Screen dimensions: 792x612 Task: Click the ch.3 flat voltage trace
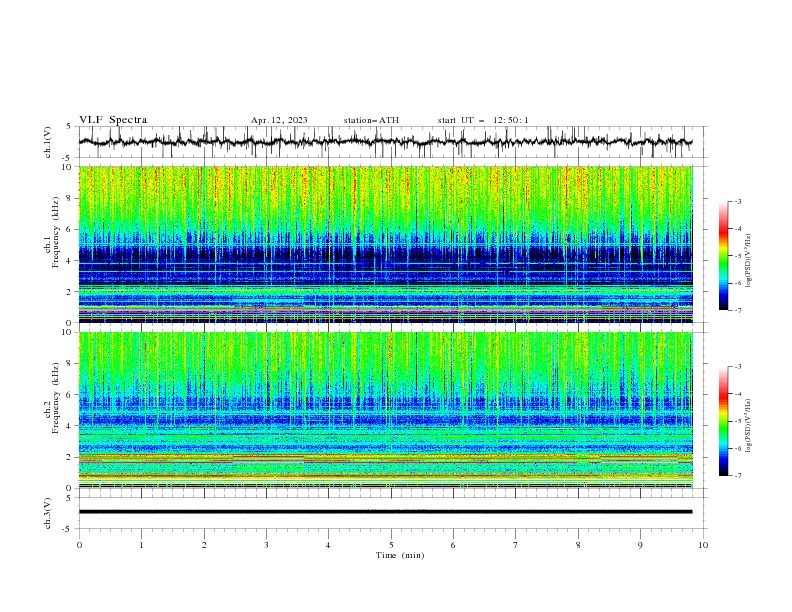click(x=385, y=512)
